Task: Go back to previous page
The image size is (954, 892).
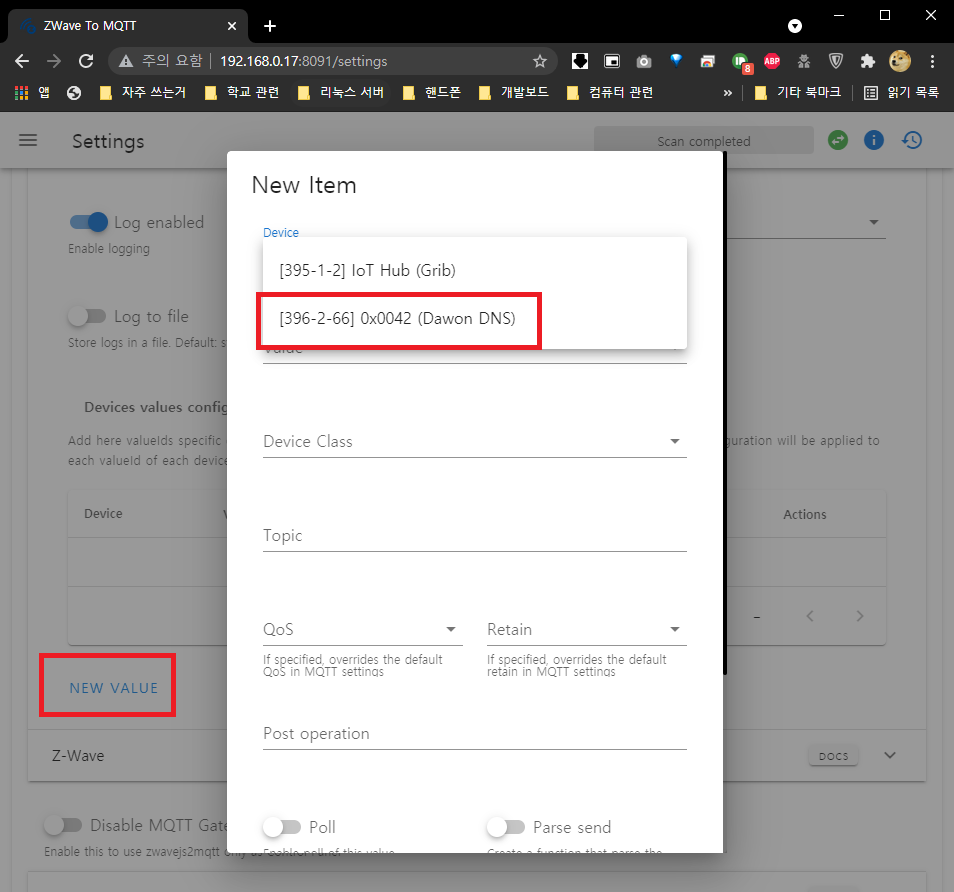Action: tap(22, 61)
